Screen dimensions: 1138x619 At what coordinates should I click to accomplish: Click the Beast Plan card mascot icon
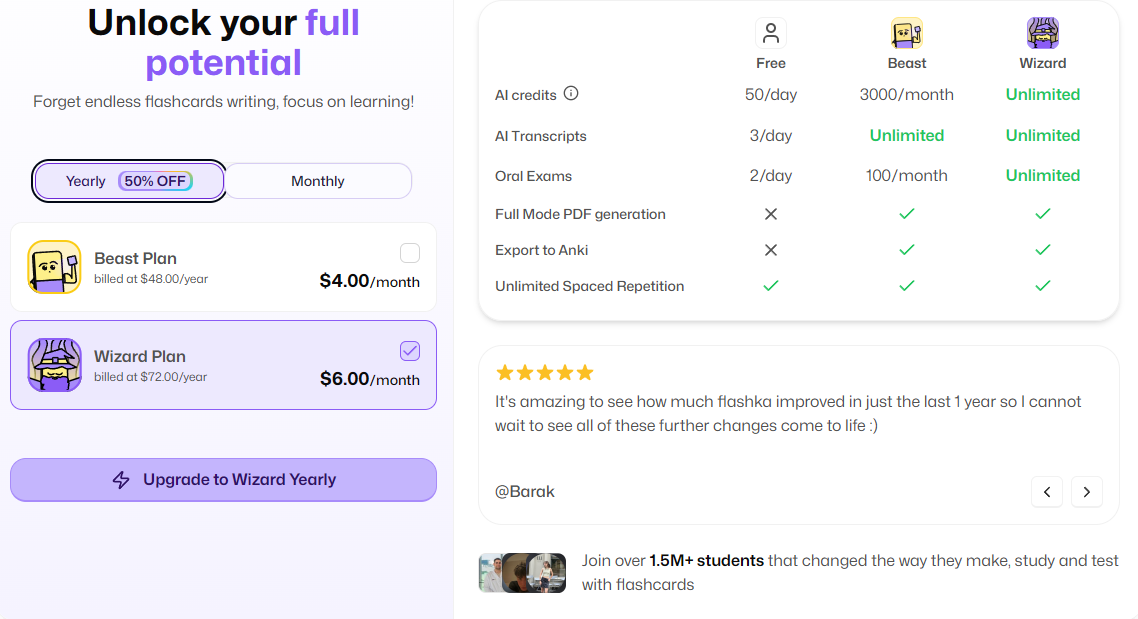click(54, 267)
